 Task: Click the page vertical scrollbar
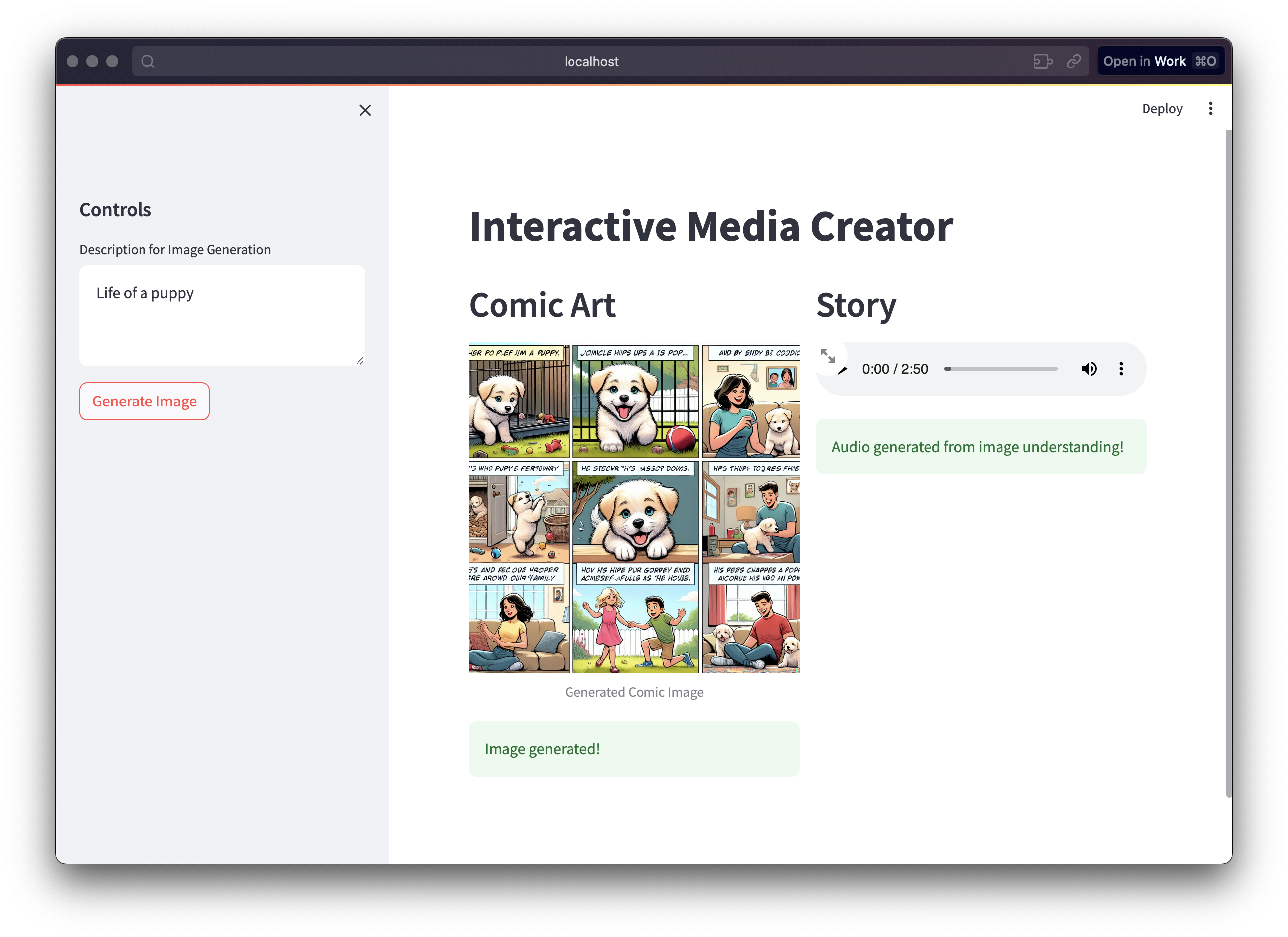click(1229, 463)
